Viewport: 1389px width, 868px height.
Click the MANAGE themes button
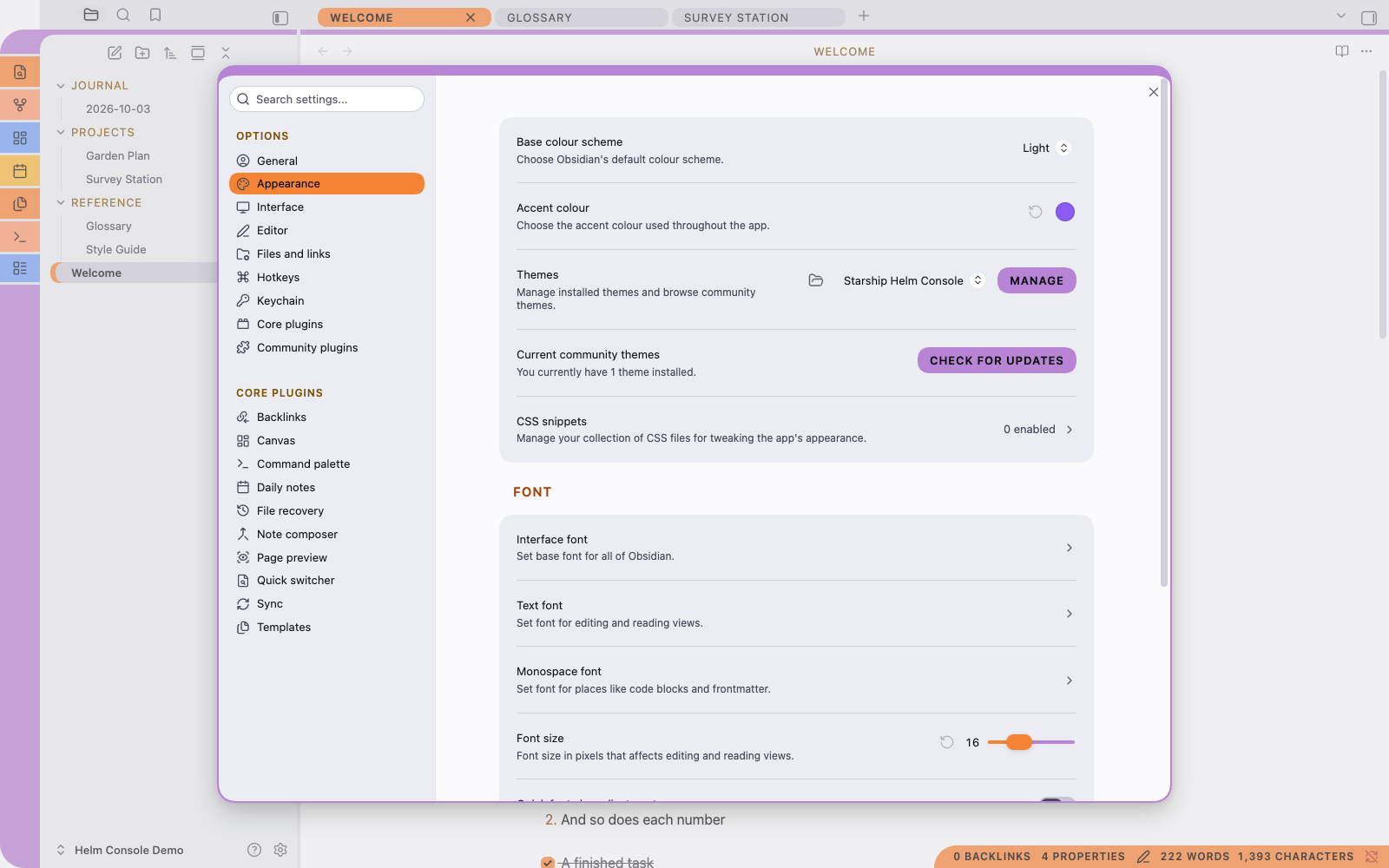point(1037,280)
